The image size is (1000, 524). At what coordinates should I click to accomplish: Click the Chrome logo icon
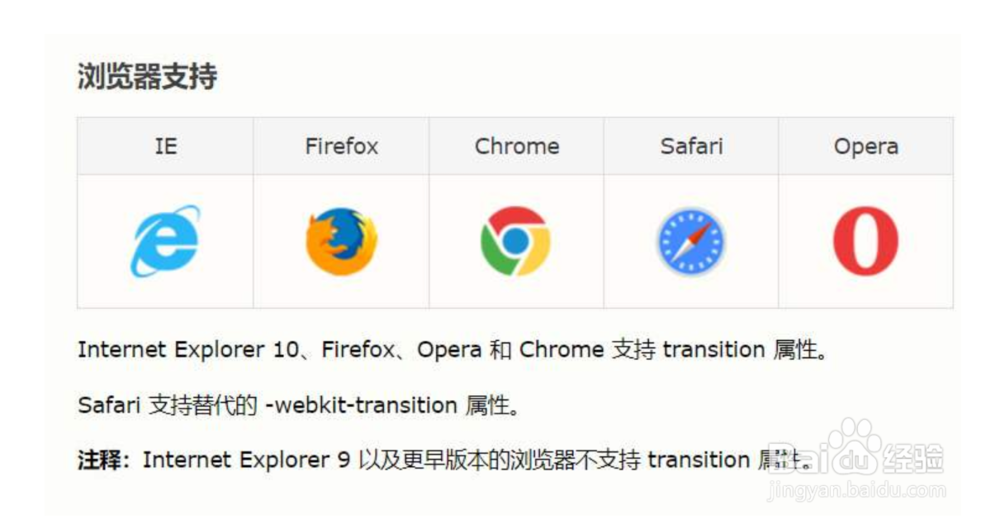pyautogui.click(x=516, y=241)
